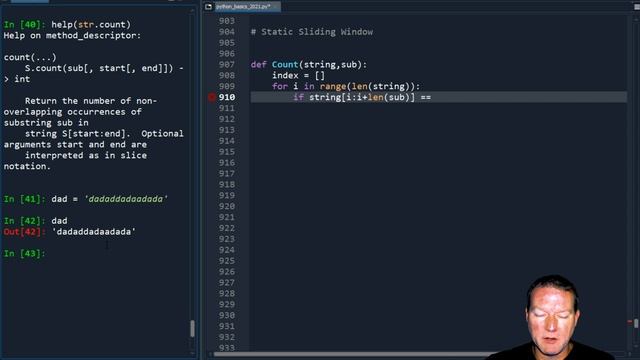Click 'for i in range(len(string)):' line

(x=346, y=87)
